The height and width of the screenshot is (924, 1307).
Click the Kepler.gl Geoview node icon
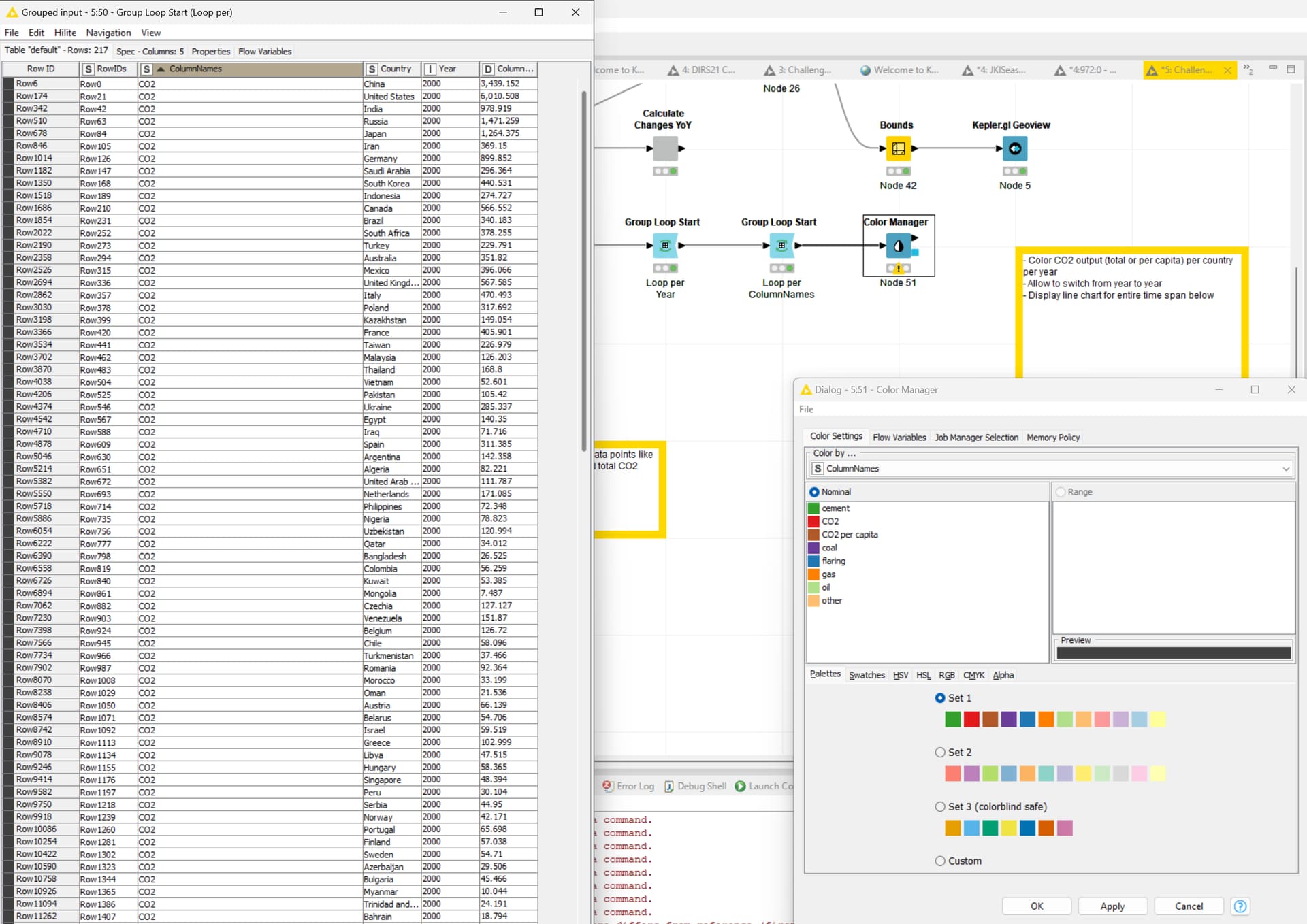[1014, 148]
